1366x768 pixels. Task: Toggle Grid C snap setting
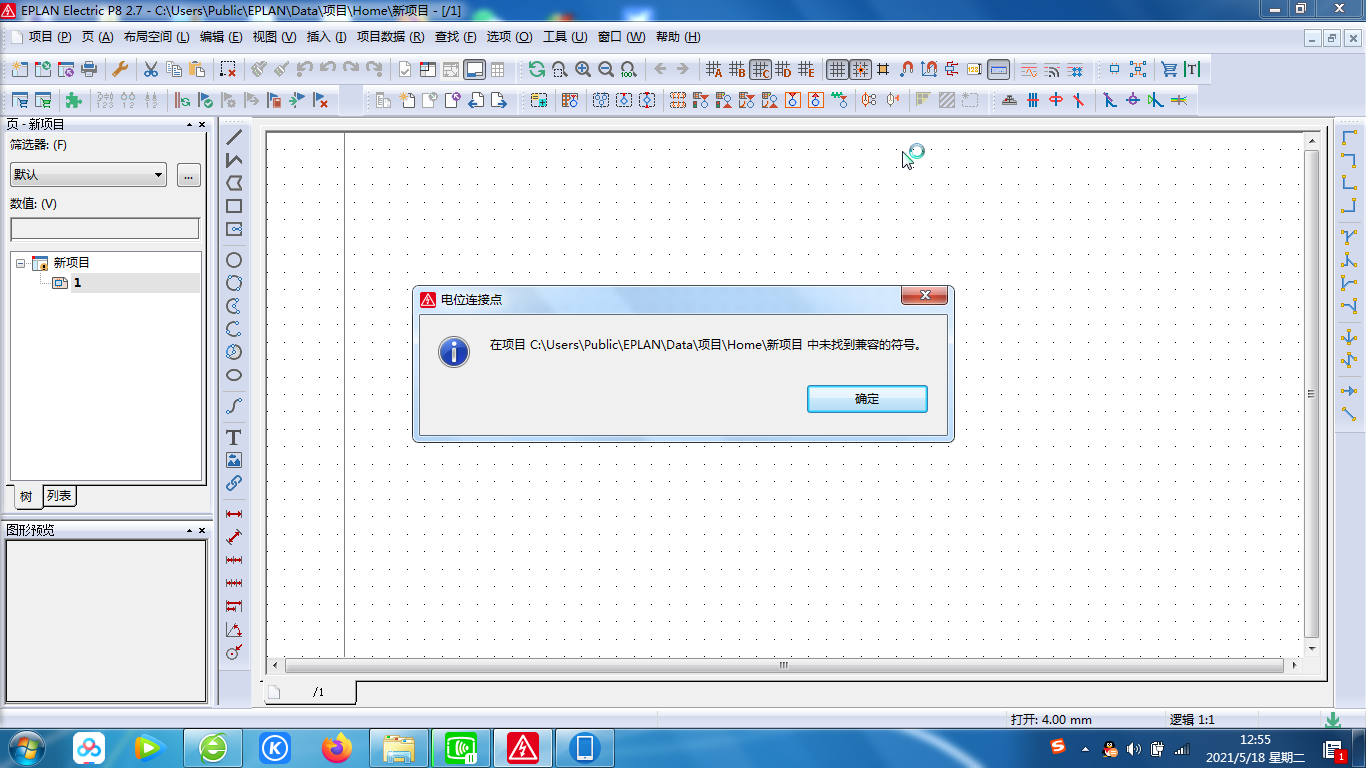point(760,69)
